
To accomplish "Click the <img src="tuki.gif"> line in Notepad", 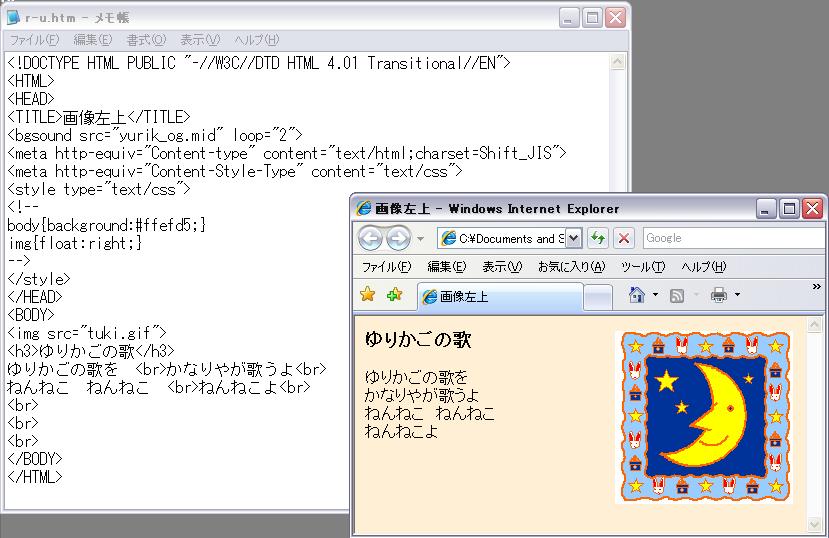I will (x=87, y=332).
